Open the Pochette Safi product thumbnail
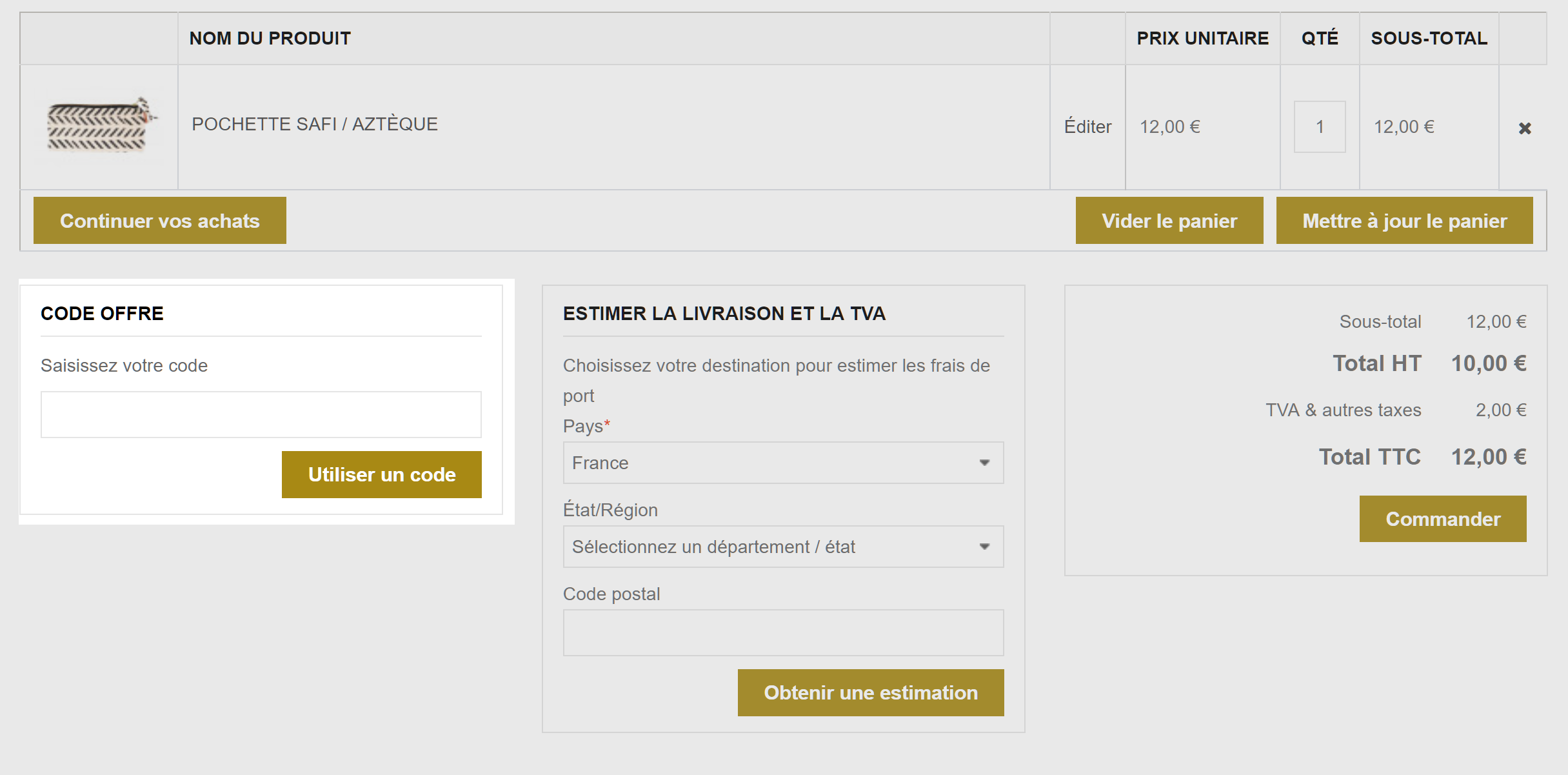The width and height of the screenshot is (1568, 775). [99, 126]
